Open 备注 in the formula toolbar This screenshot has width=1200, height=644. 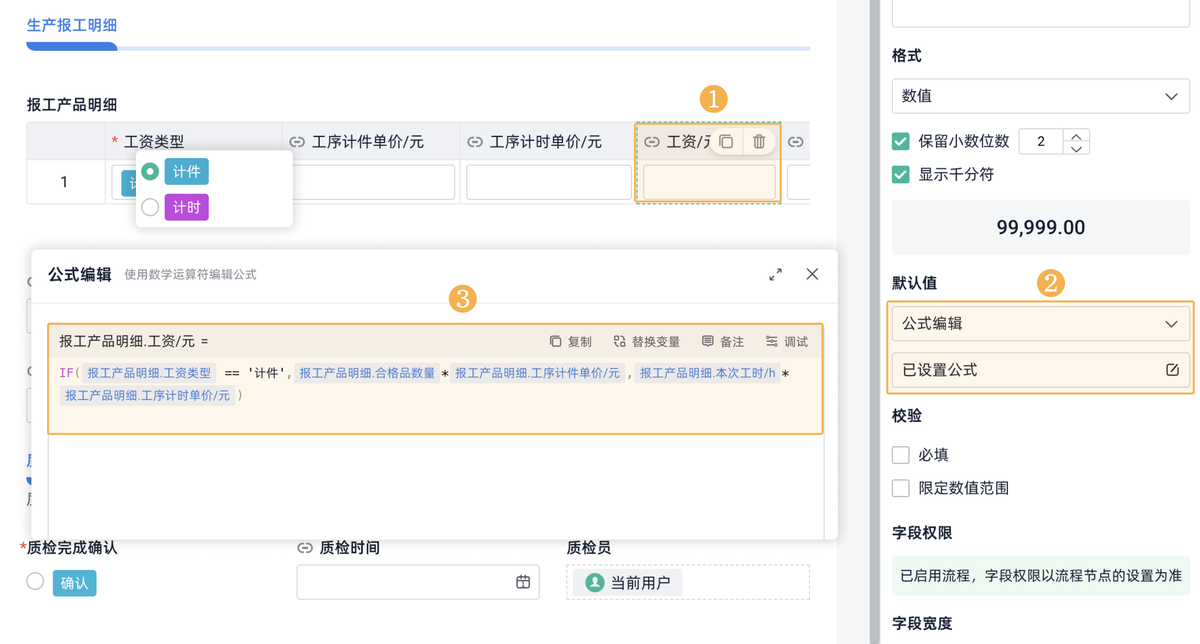[x=722, y=342]
